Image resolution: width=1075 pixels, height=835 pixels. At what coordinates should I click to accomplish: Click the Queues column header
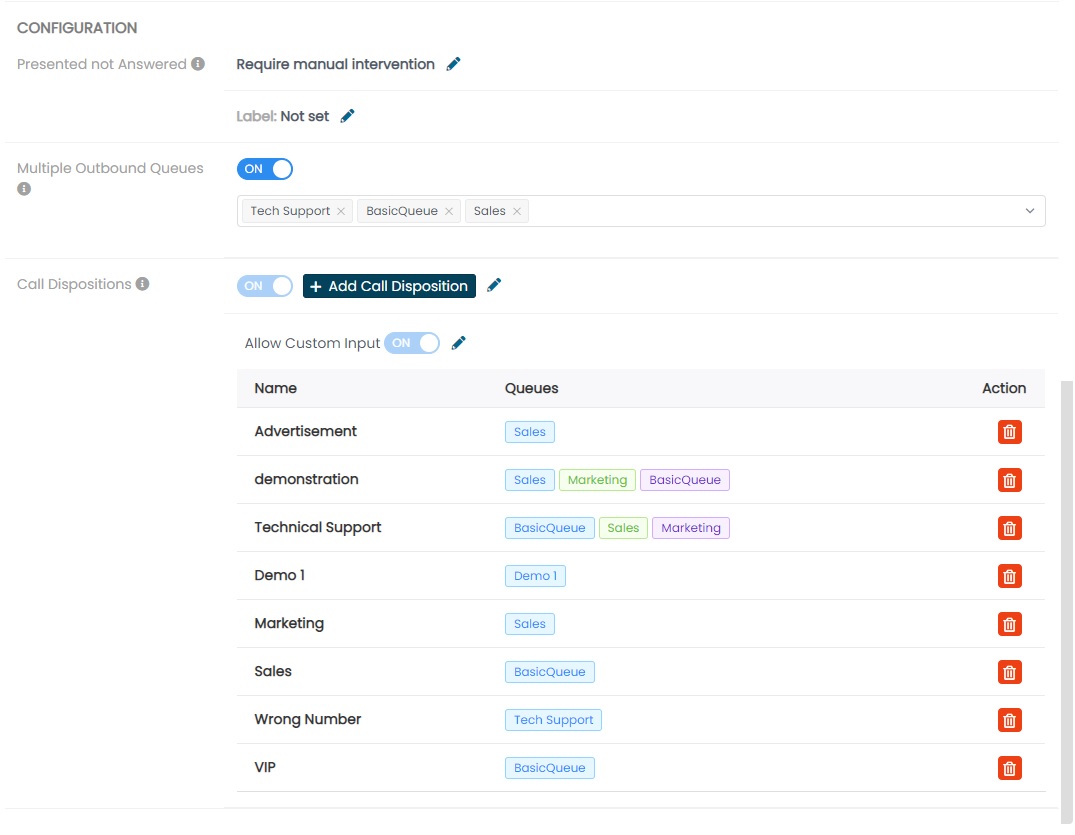point(531,388)
